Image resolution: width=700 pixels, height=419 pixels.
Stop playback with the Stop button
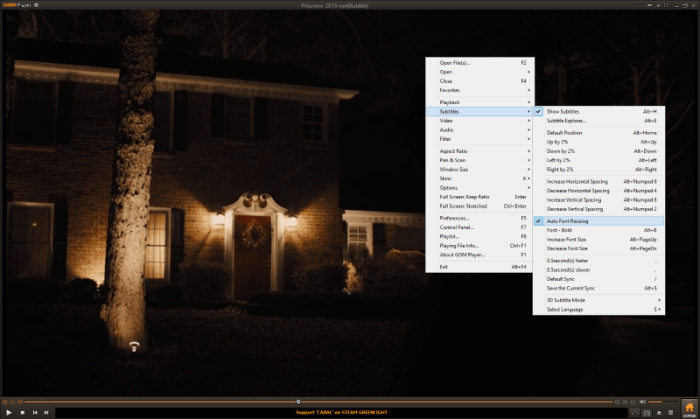coord(22,411)
